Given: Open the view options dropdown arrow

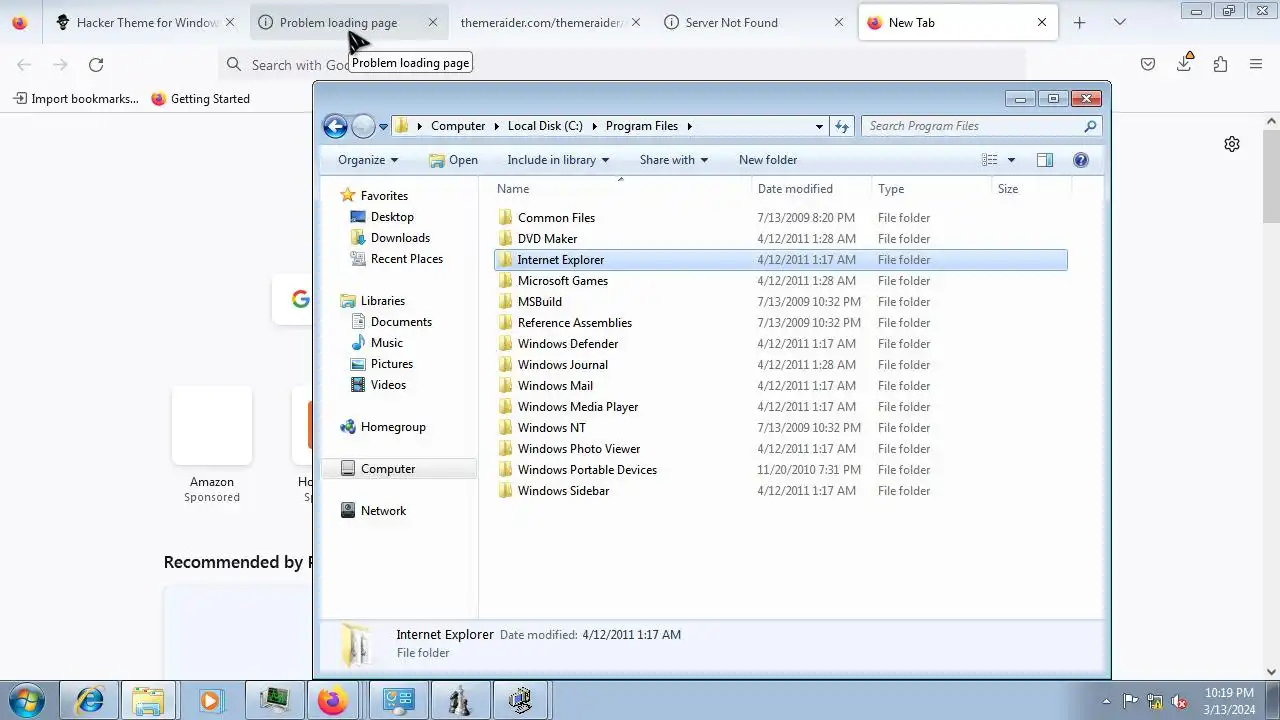Looking at the screenshot, I should coord(1011,160).
